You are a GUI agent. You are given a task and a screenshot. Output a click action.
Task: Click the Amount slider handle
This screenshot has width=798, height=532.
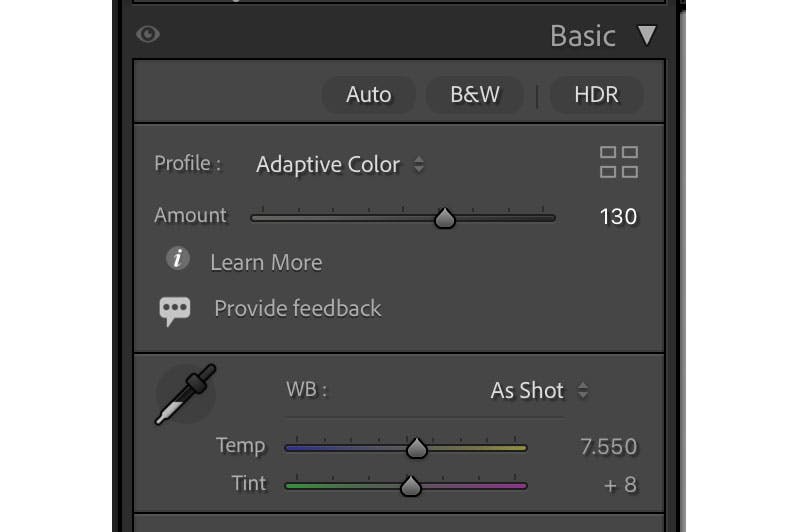click(x=445, y=218)
